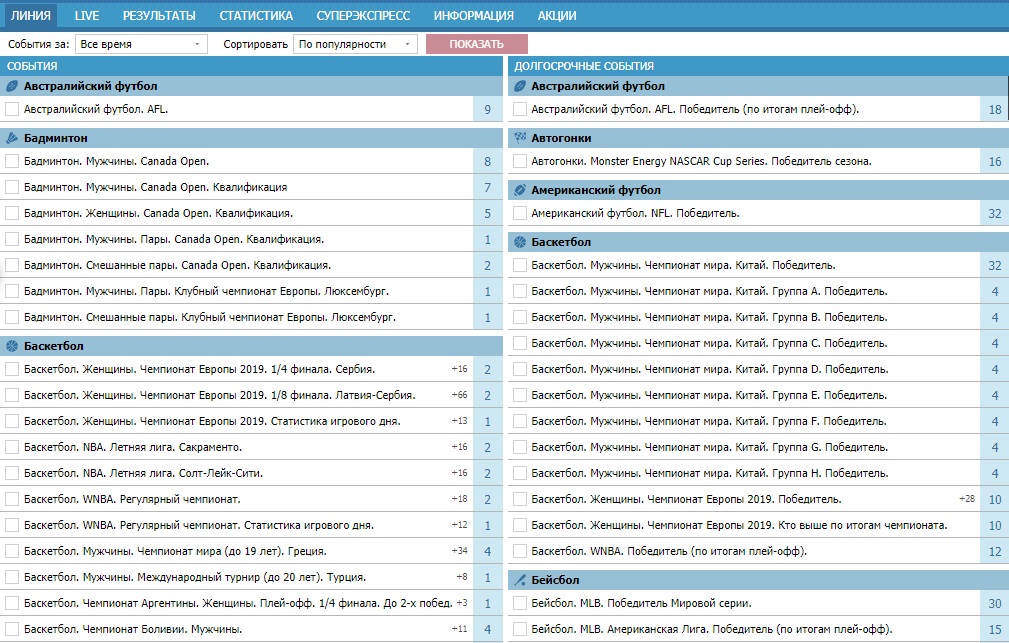
Task: Check Смешанные пары. Canada Open. Квалификация.
Action: 12,265
